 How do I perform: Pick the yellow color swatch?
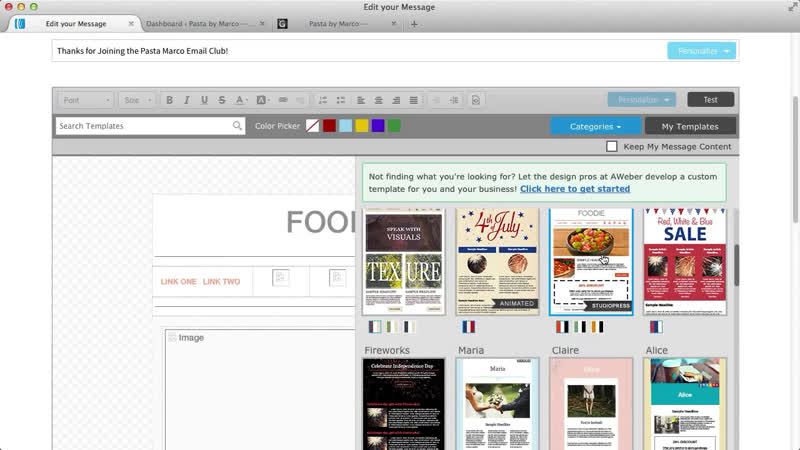click(362, 126)
